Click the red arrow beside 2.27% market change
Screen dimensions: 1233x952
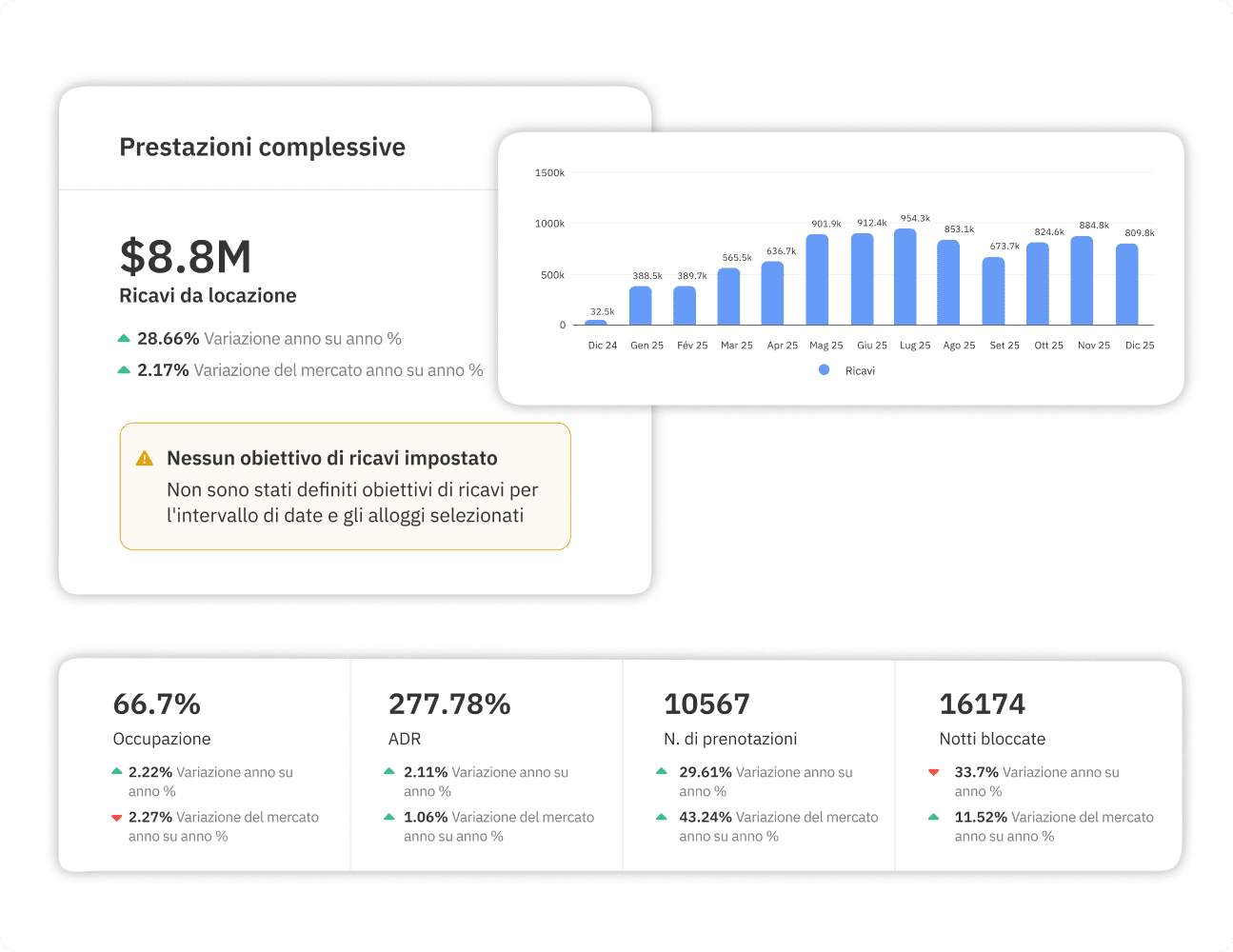pos(118,817)
